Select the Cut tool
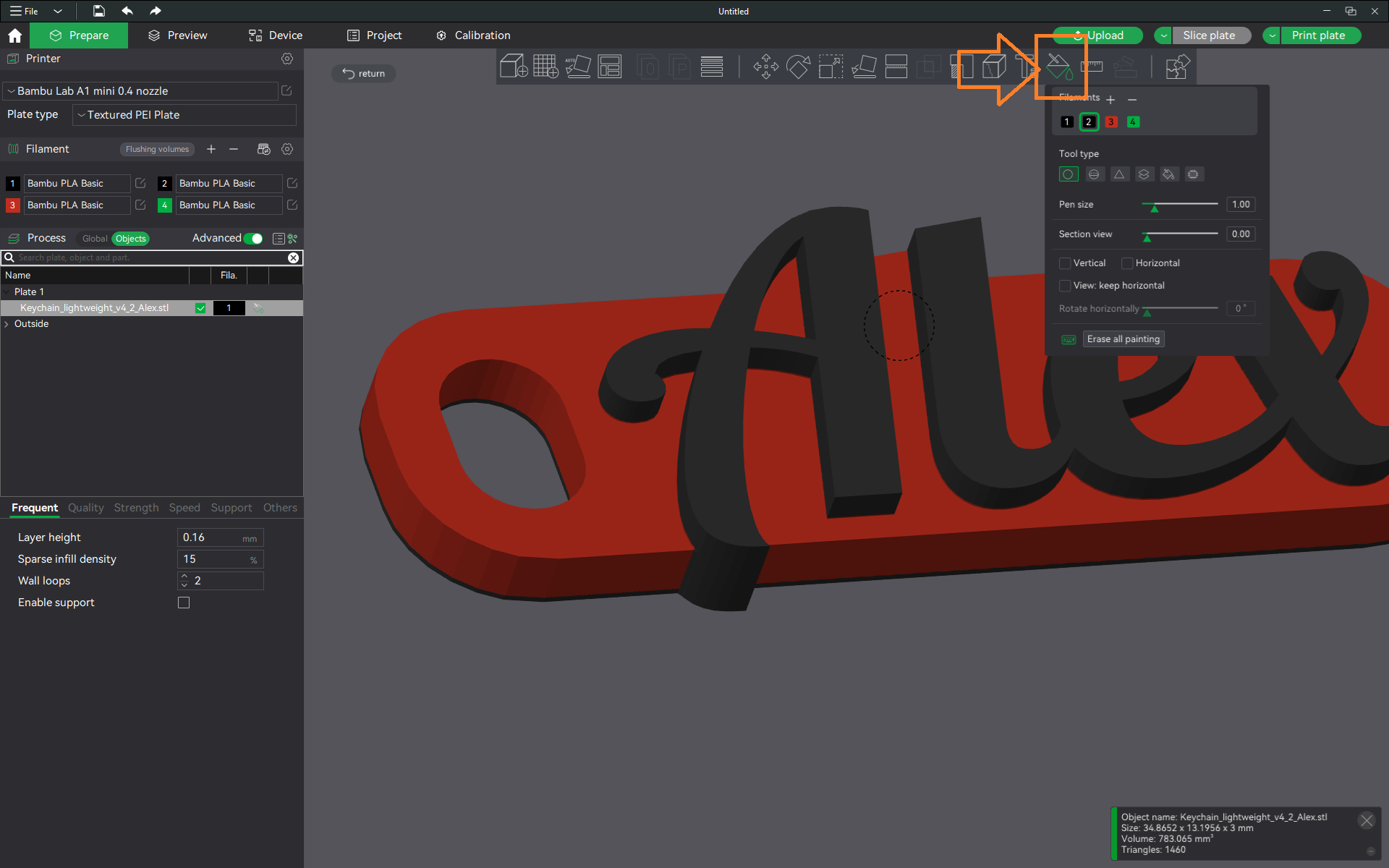 pyautogui.click(x=896, y=67)
